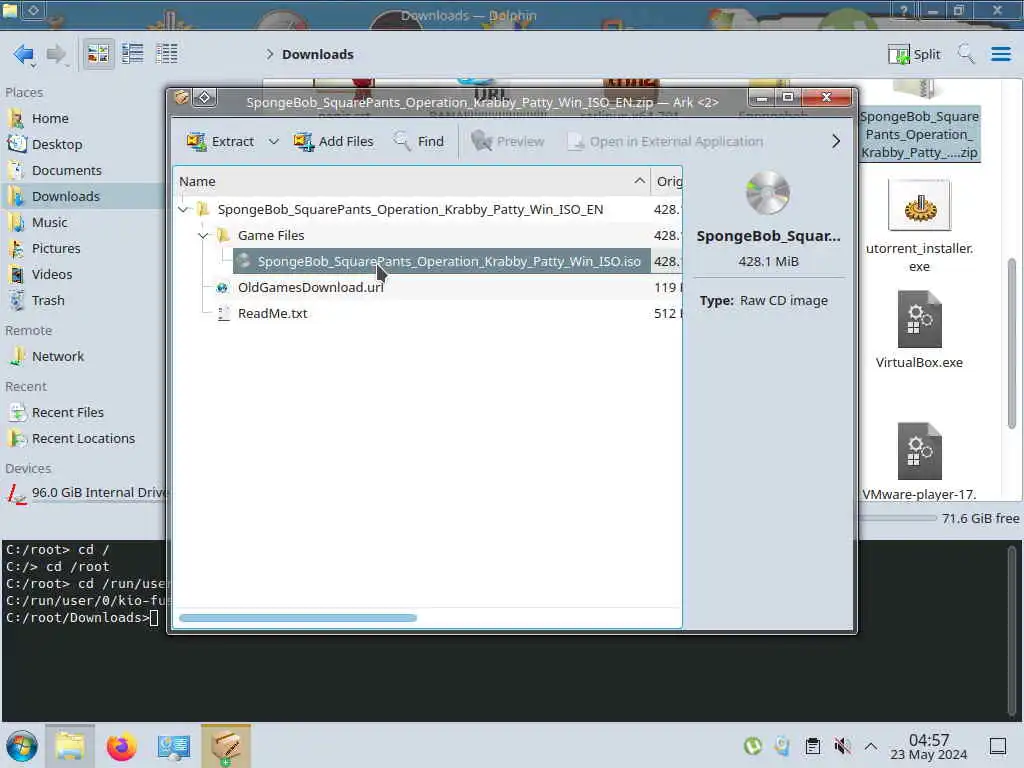Viewport: 1024px width, 768px height.
Task: Open the Ark taskbar entry
Action: (x=226, y=746)
